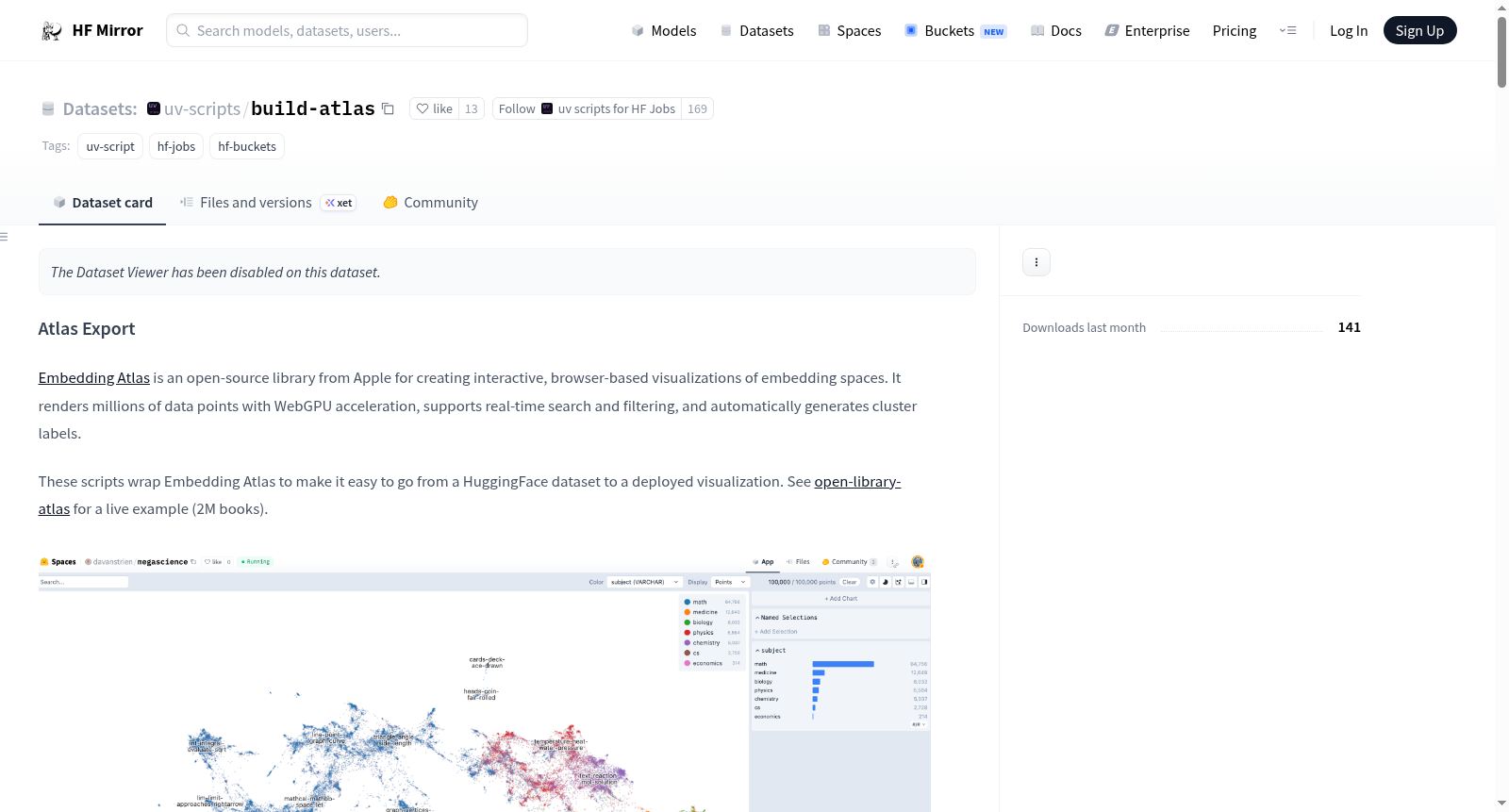Switch to the Community tab
The image size is (1509, 812).
(x=430, y=203)
